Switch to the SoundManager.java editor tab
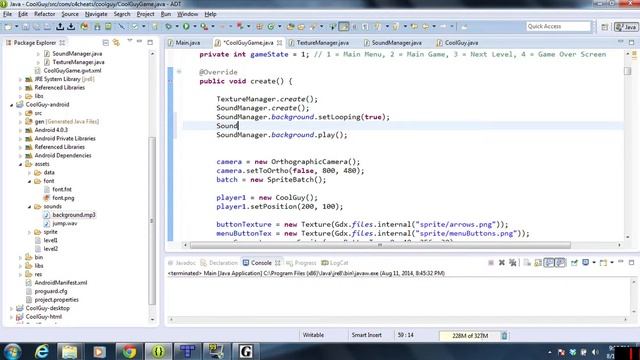This screenshot has width=640, height=360. point(396,42)
